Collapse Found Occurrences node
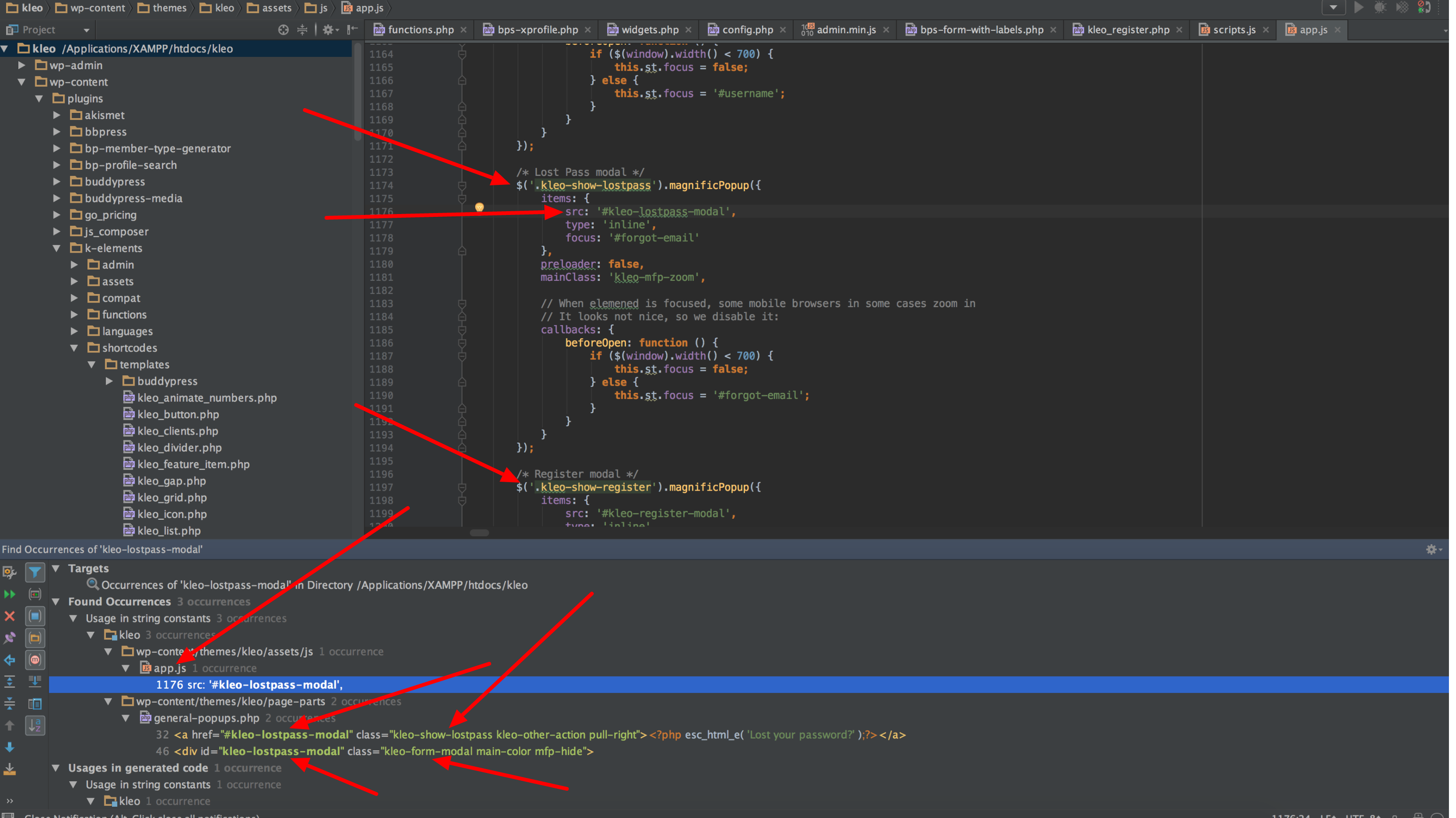 56,602
